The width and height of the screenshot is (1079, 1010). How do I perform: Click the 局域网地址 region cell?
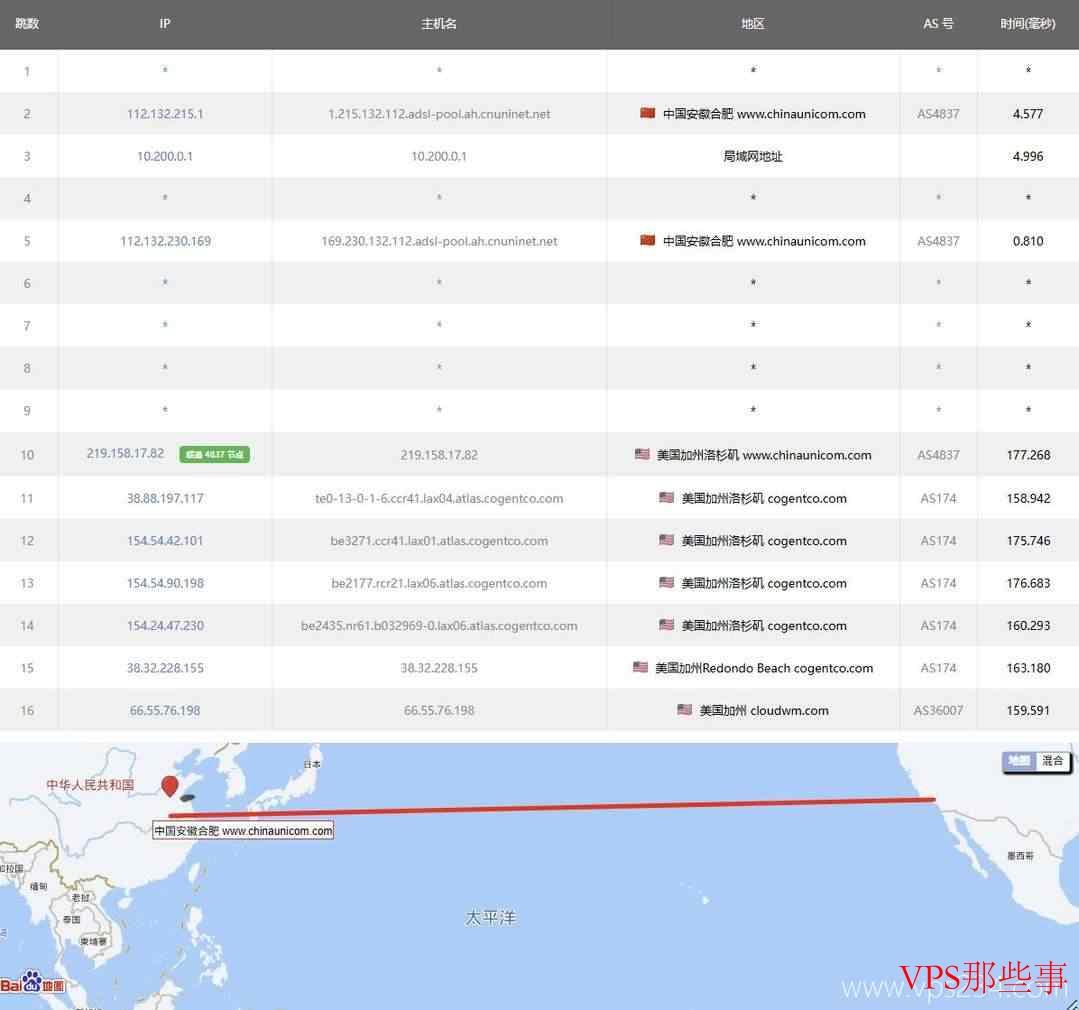pos(753,156)
